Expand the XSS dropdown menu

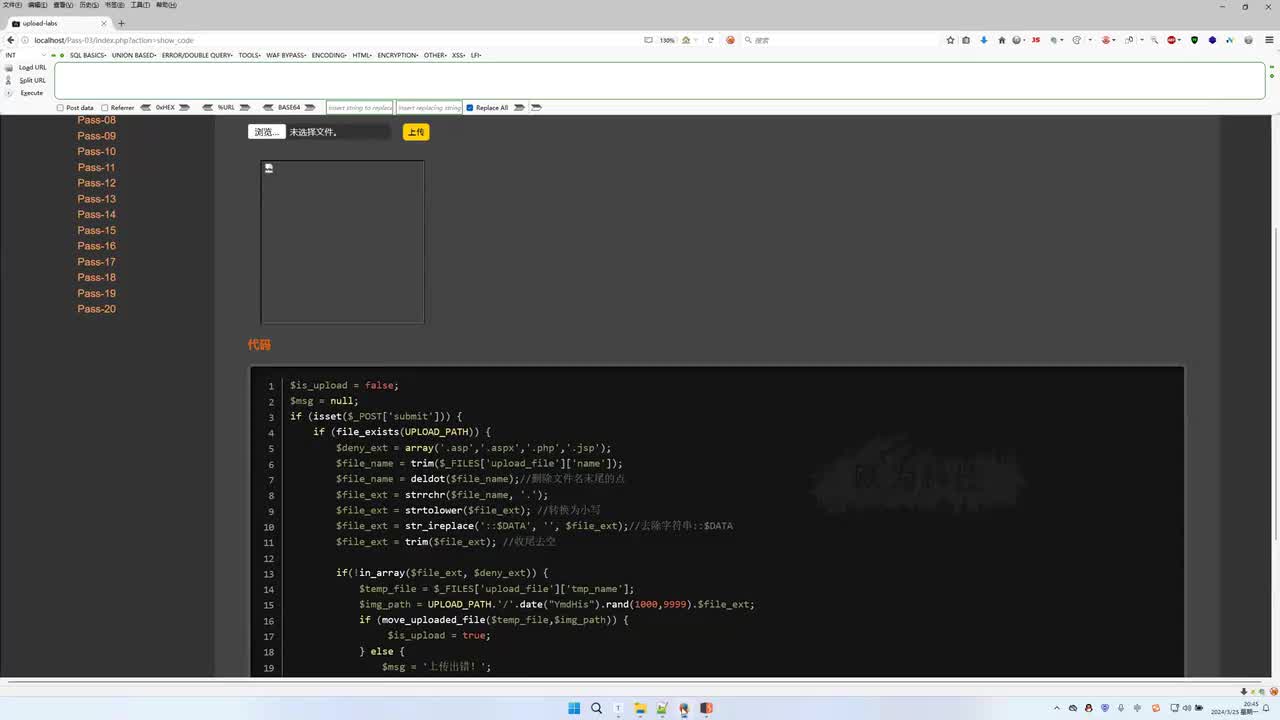click(459, 55)
